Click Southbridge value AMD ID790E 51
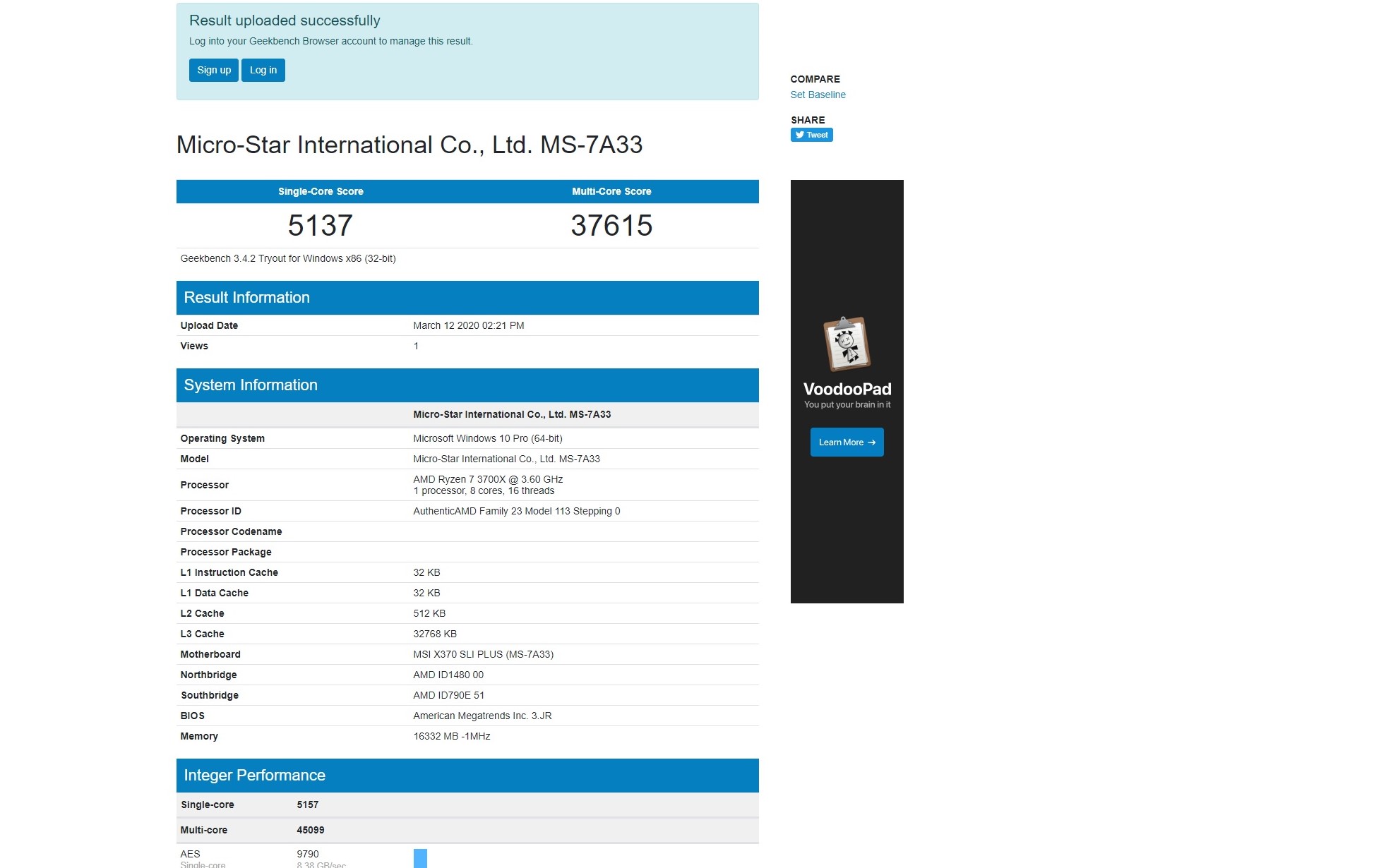Viewport: 1393px width, 868px height. pos(449,695)
